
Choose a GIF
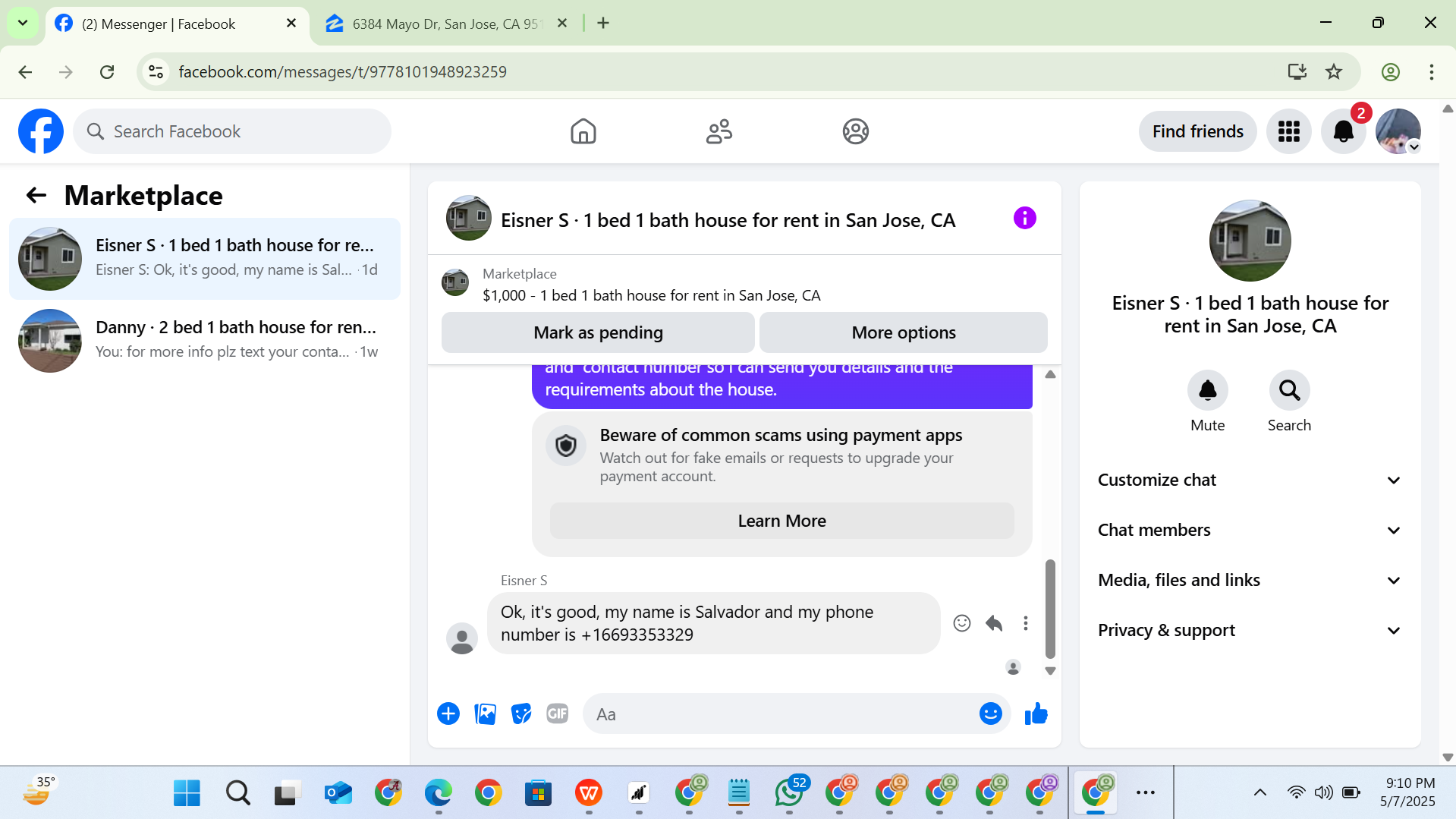(557, 713)
